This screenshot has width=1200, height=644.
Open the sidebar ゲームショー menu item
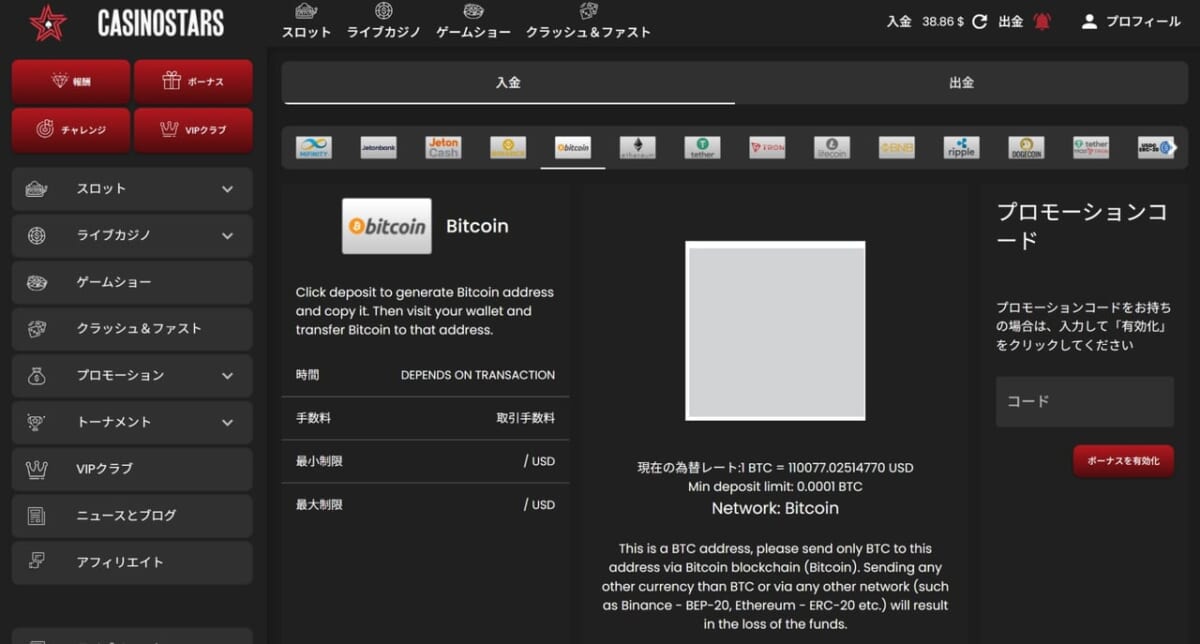[x=132, y=282]
